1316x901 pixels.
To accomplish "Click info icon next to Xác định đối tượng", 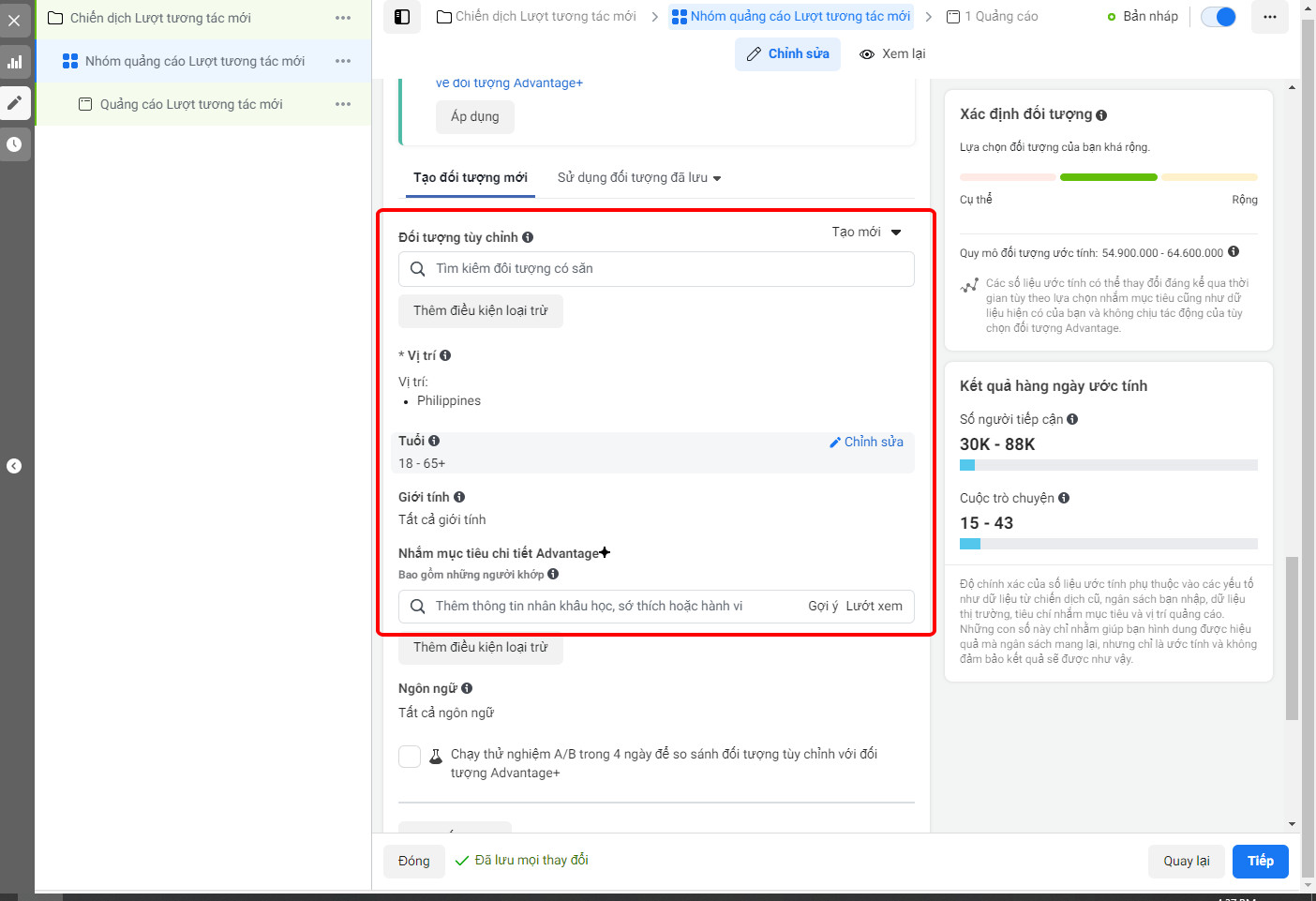I will click(x=1101, y=115).
